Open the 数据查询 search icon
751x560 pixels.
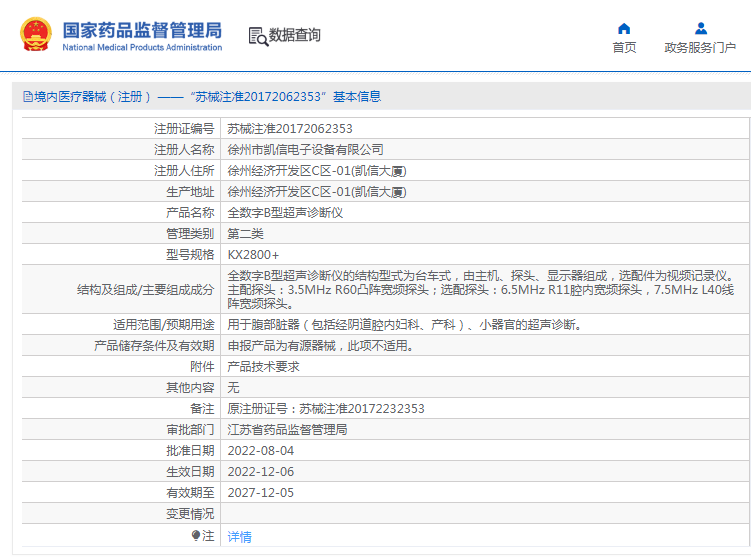[258, 36]
